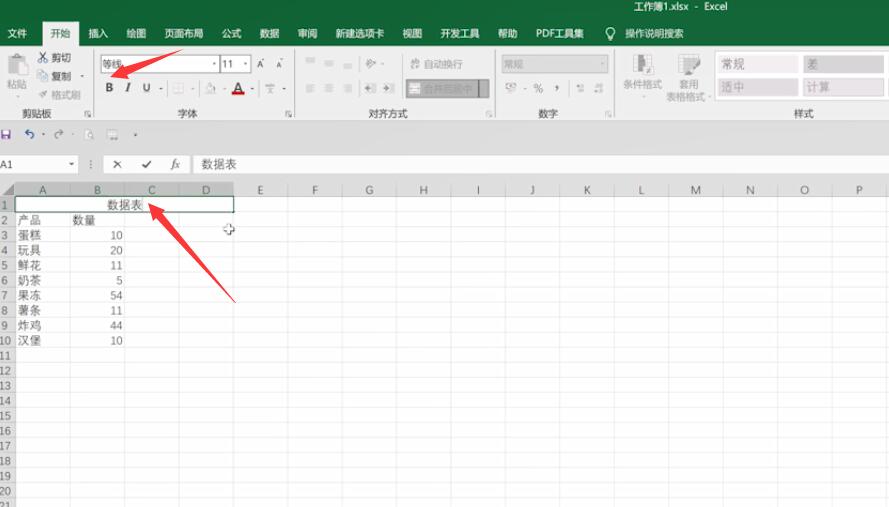The height and width of the screenshot is (507, 889).
Task: Decrease decimal places
Action: pos(599,88)
